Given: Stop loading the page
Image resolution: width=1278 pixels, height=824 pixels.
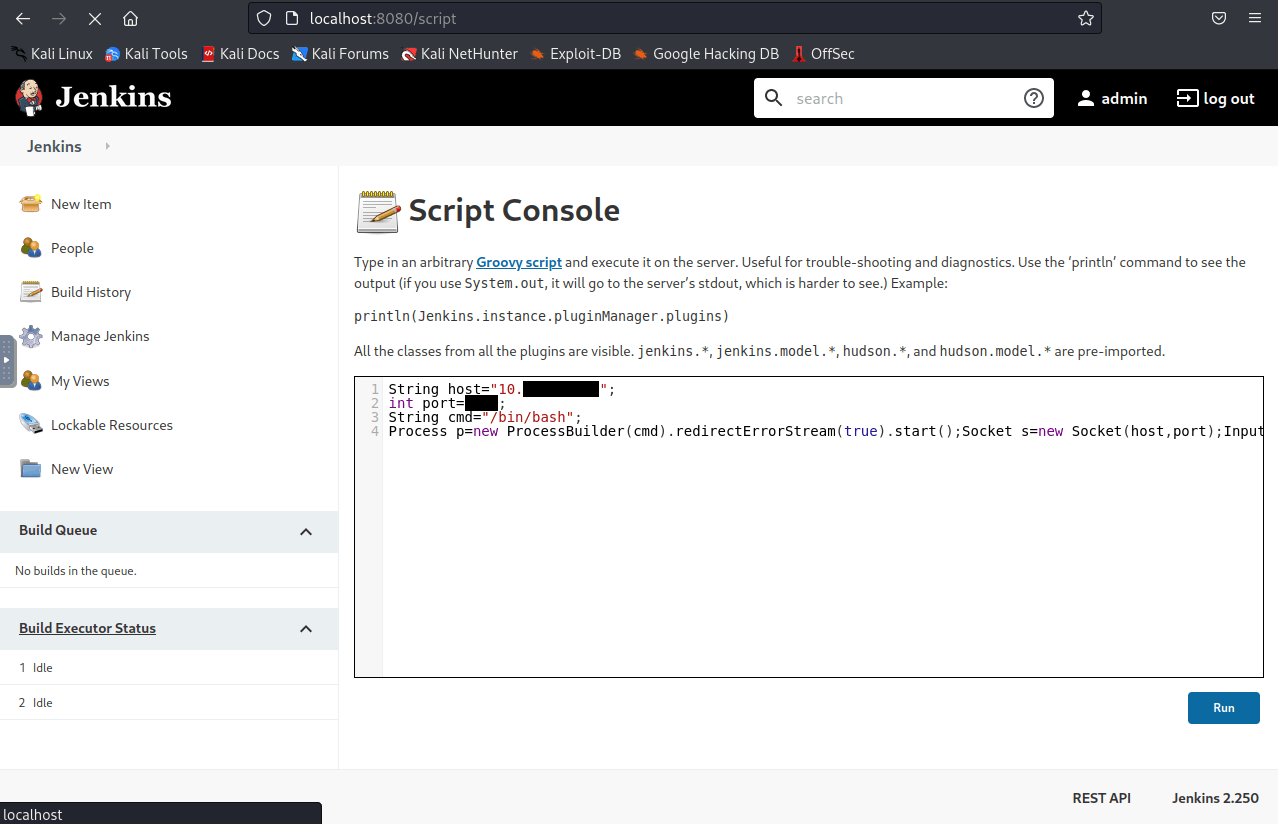Looking at the screenshot, I should (x=95, y=18).
